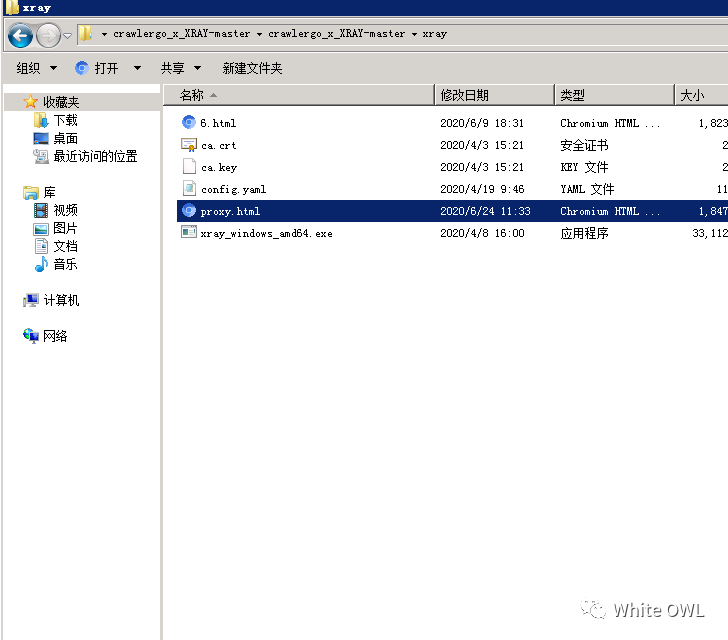Screen dimensions: 728x640
Task: Click date 2020/4/19 9:46
Action: (x=482, y=189)
